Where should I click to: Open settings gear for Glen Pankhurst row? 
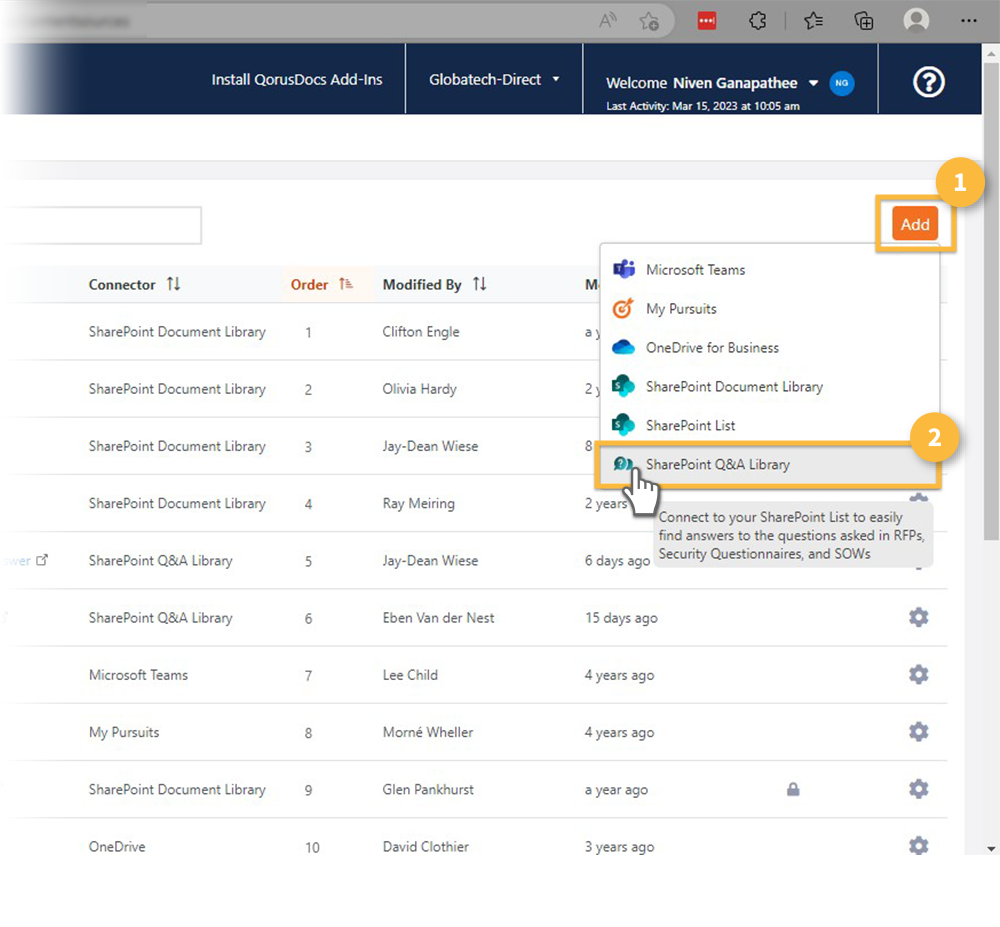point(918,789)
